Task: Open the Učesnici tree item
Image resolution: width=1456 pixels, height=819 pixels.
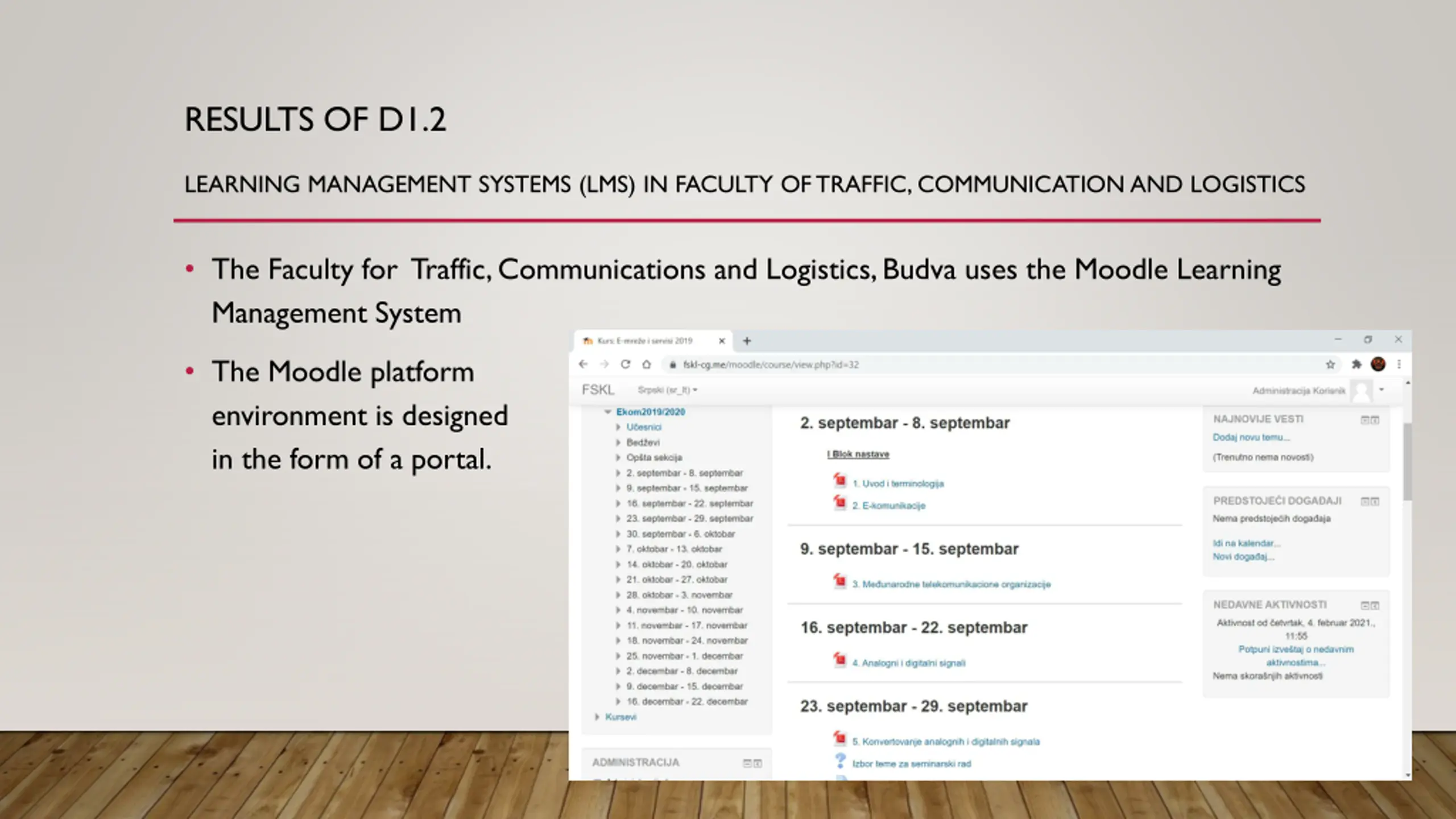Action: tap(644, 427)
